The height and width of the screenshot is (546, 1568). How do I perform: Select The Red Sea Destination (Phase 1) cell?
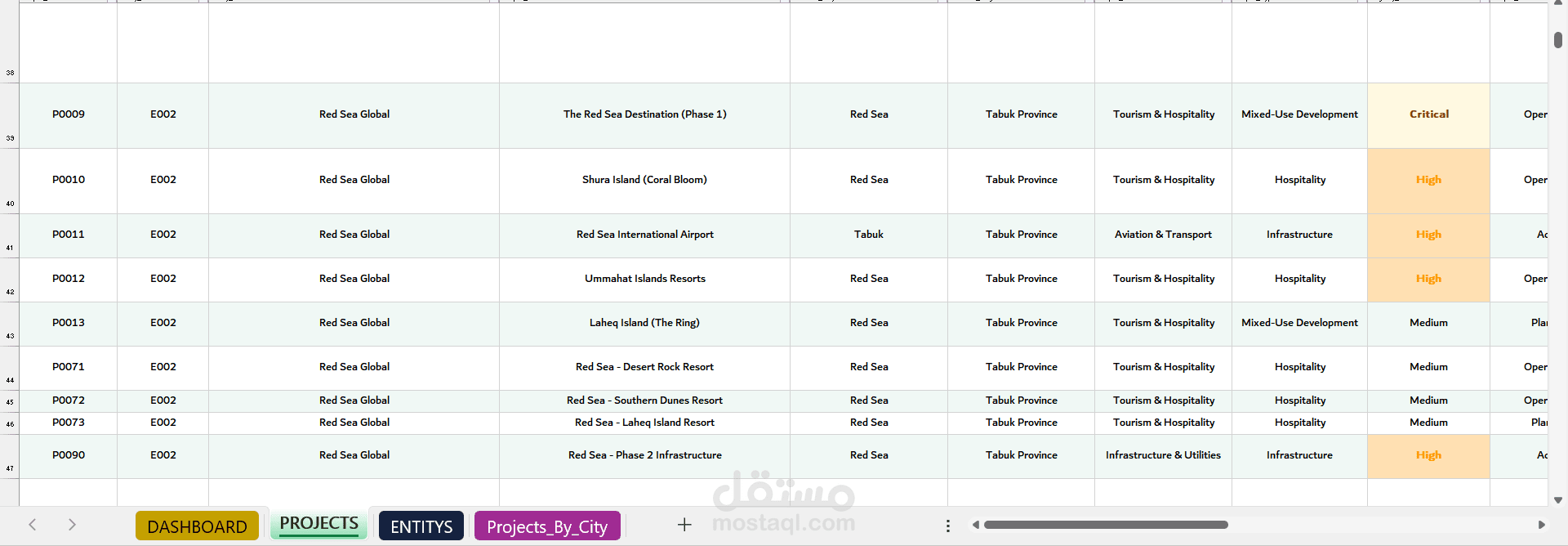(x=644, y=115)
